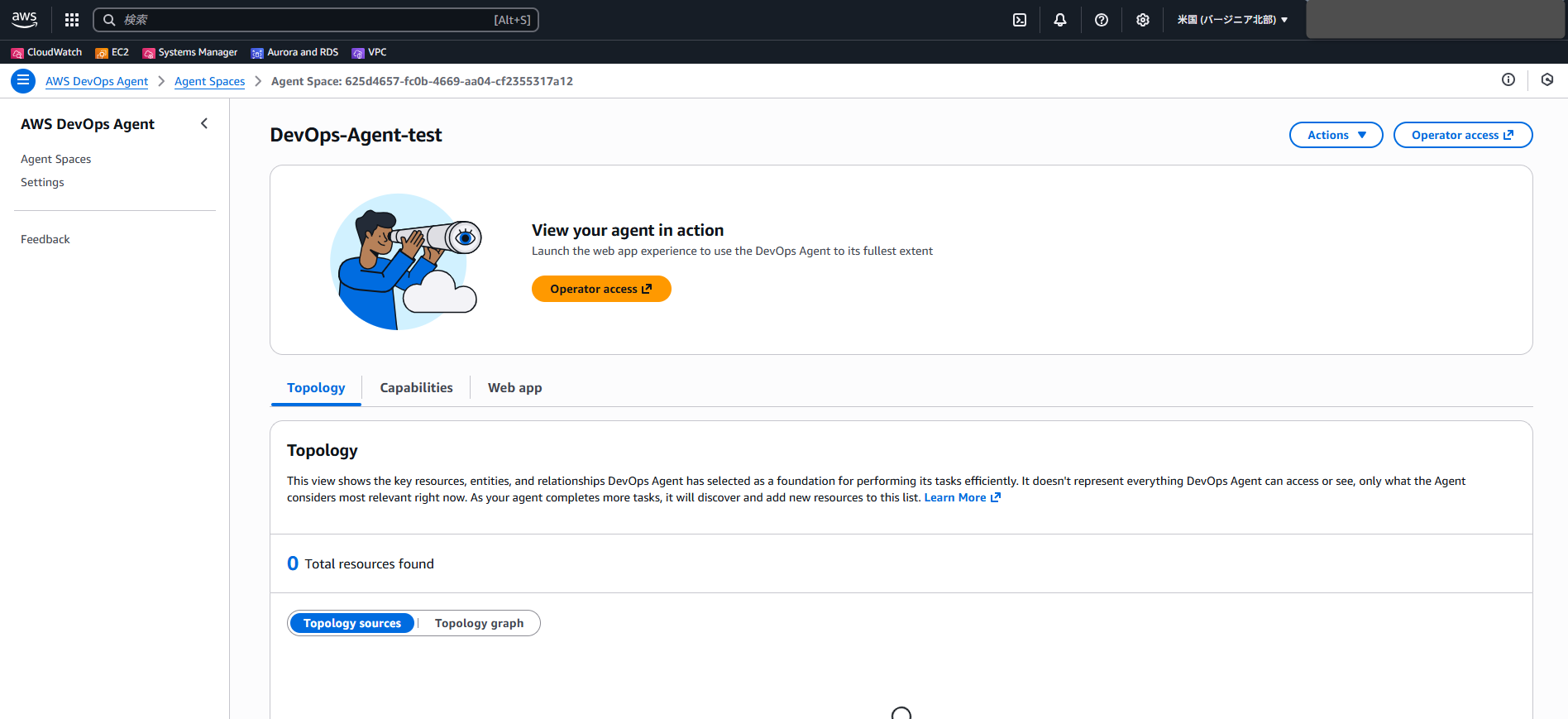Screen dimensions: 1568x719
Task: Open VPC favorite shortcut
Action: (x=370, y=52)
